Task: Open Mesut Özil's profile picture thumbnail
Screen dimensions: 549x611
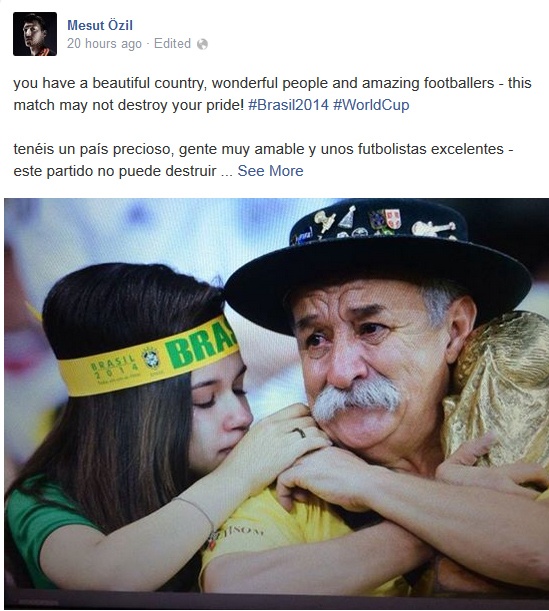Action: 35,34
